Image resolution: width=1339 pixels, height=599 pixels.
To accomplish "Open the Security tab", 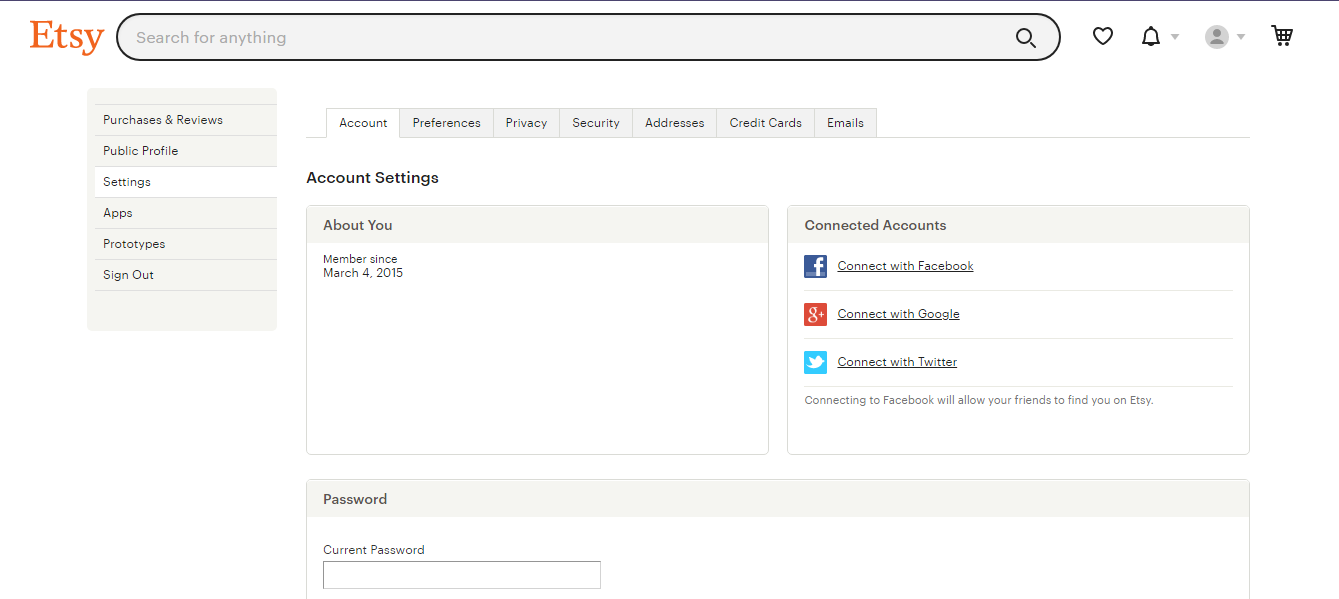I will tap(596, 123).
